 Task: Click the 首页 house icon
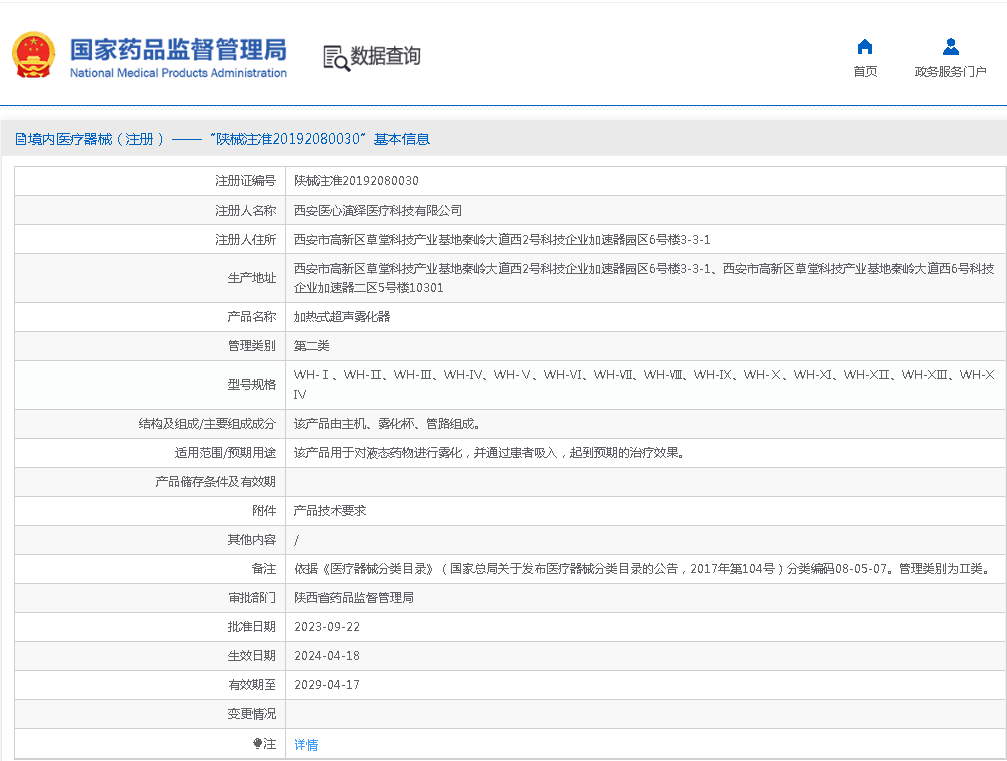[865, 46]
